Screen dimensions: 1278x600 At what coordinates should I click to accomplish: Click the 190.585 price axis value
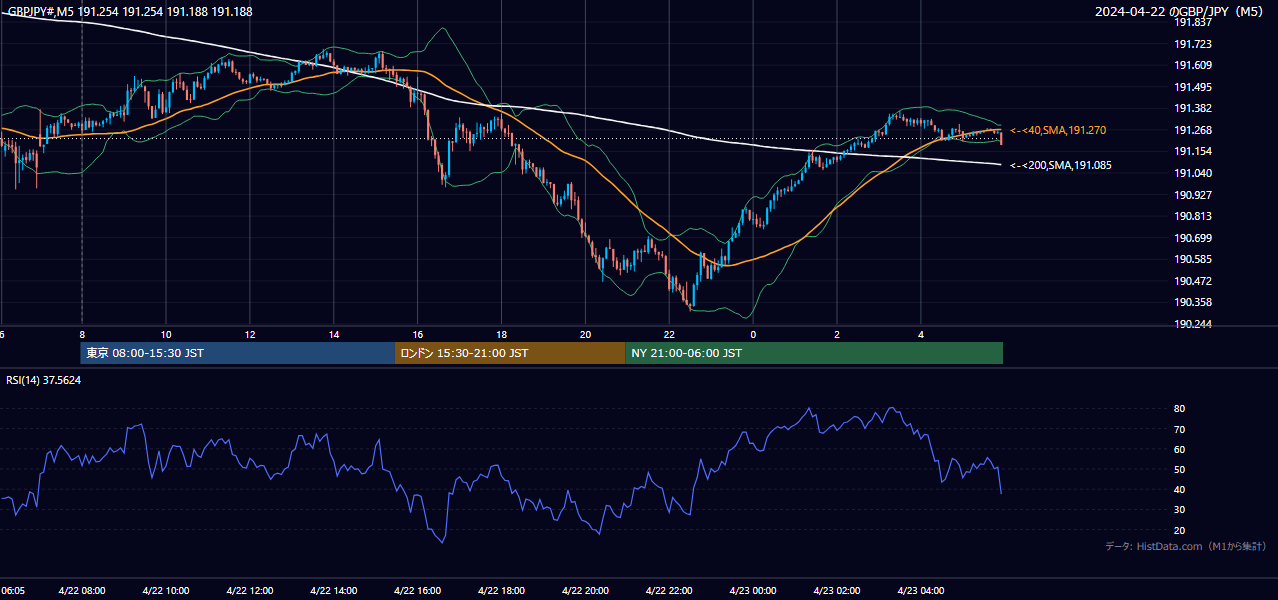coord(1192,259)
